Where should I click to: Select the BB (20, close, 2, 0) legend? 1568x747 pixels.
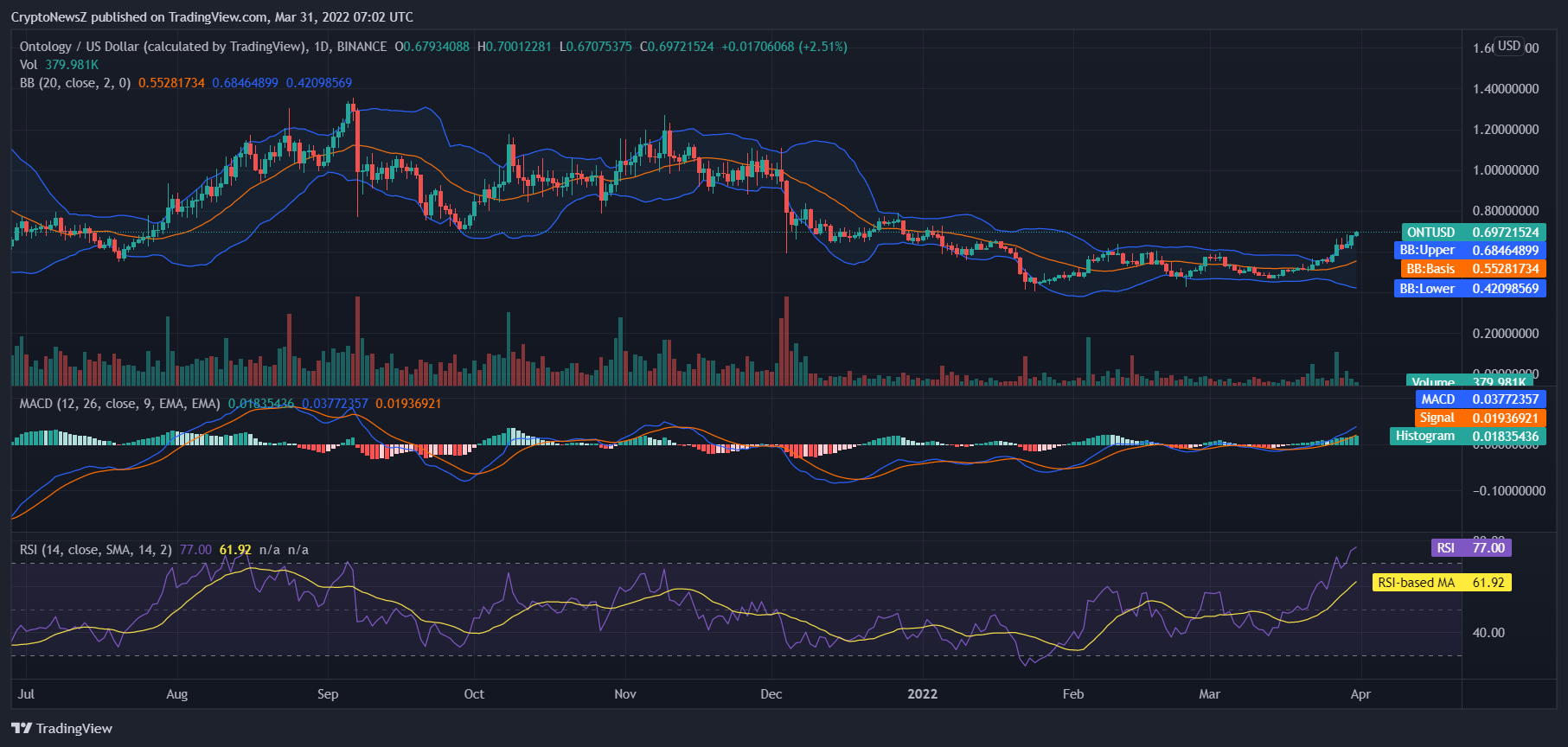[x=75, y=83]
